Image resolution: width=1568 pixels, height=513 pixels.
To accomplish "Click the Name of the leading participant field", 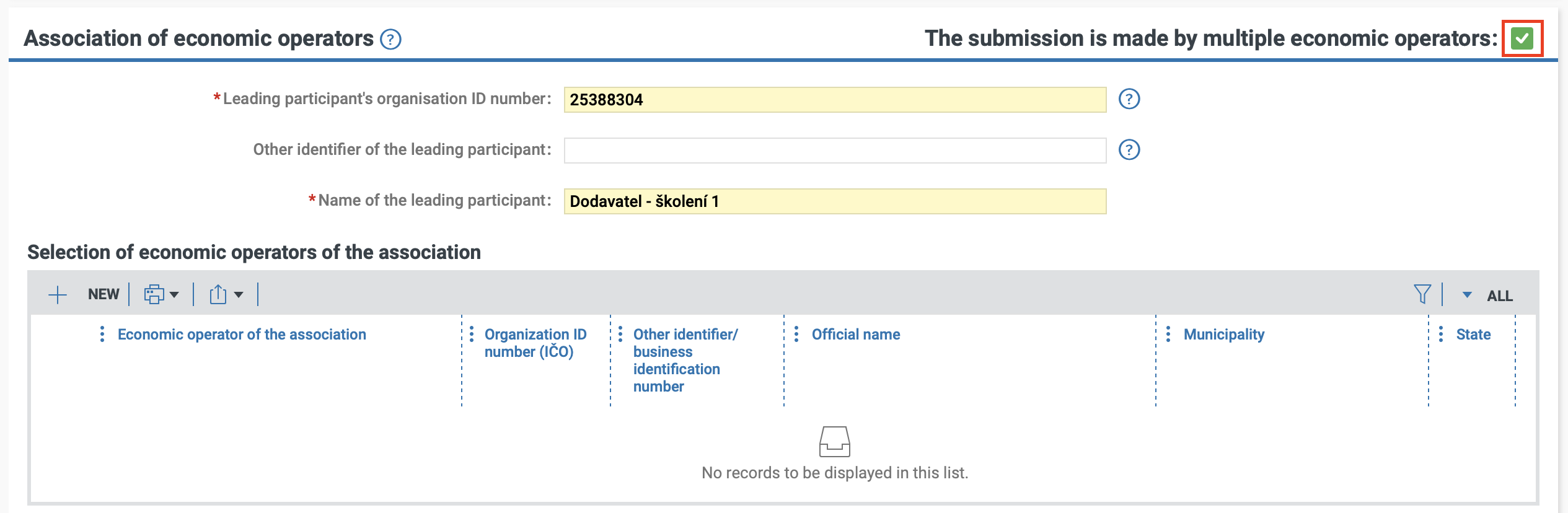I will 834,201.
